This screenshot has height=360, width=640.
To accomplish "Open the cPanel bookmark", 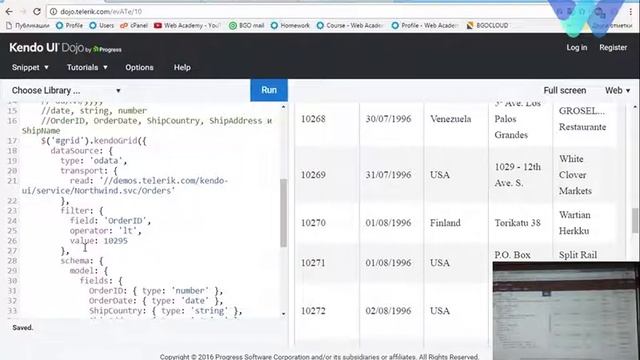I will 134,25.
